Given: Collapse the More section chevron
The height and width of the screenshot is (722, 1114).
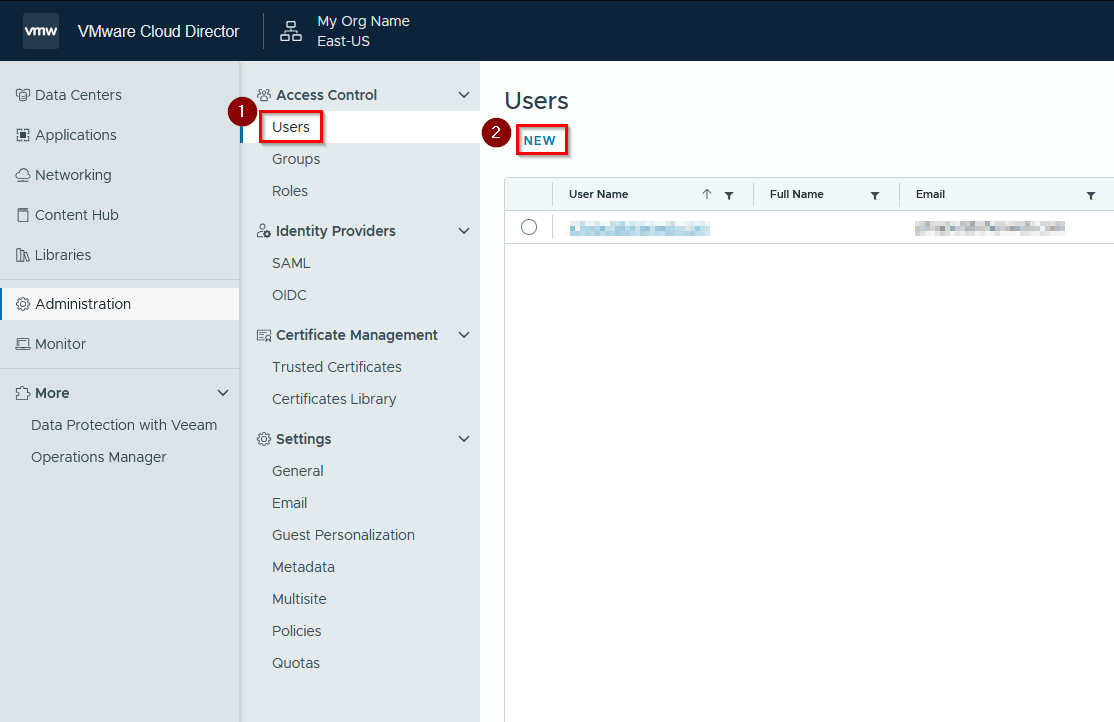Looking at the screenshot, I should click(223, 393).
